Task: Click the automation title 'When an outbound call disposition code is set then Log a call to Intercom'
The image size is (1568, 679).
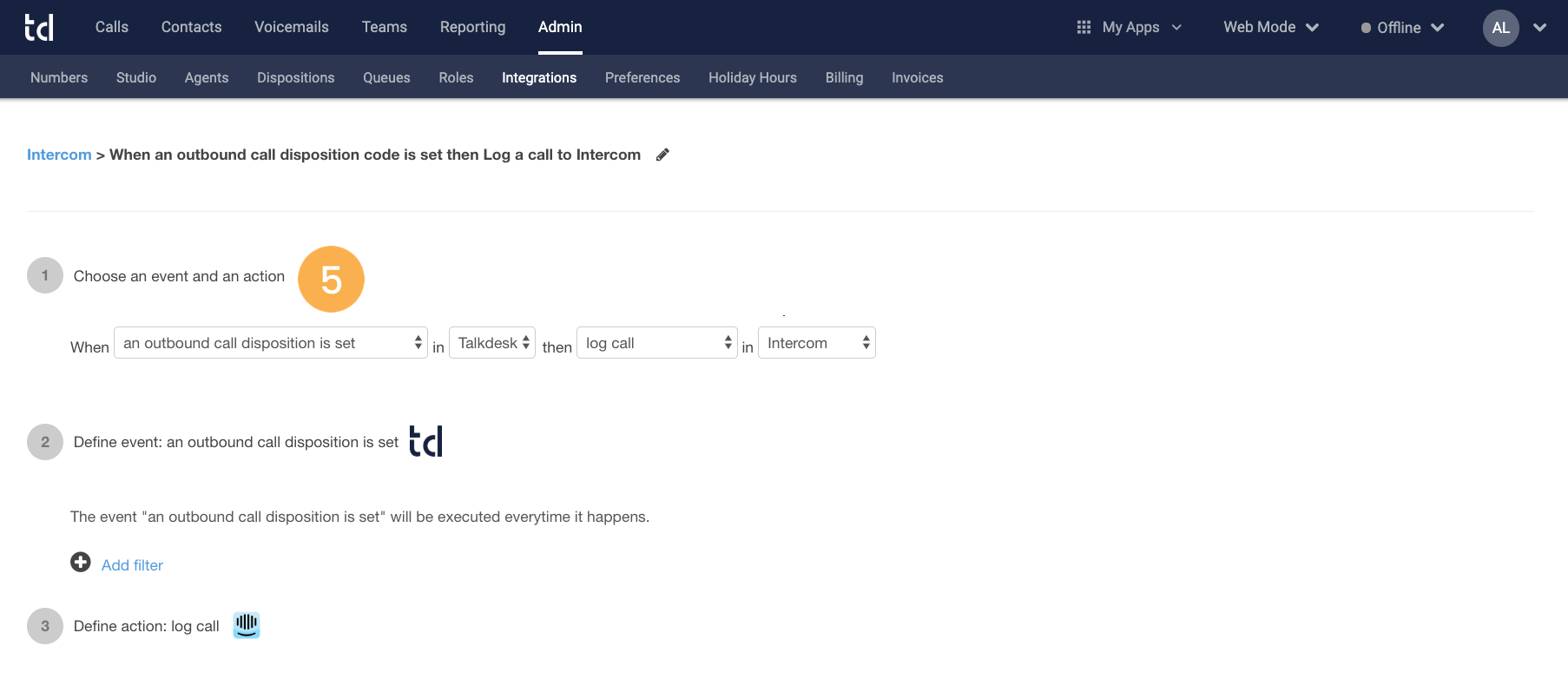Action: click(x=375, y=155)
